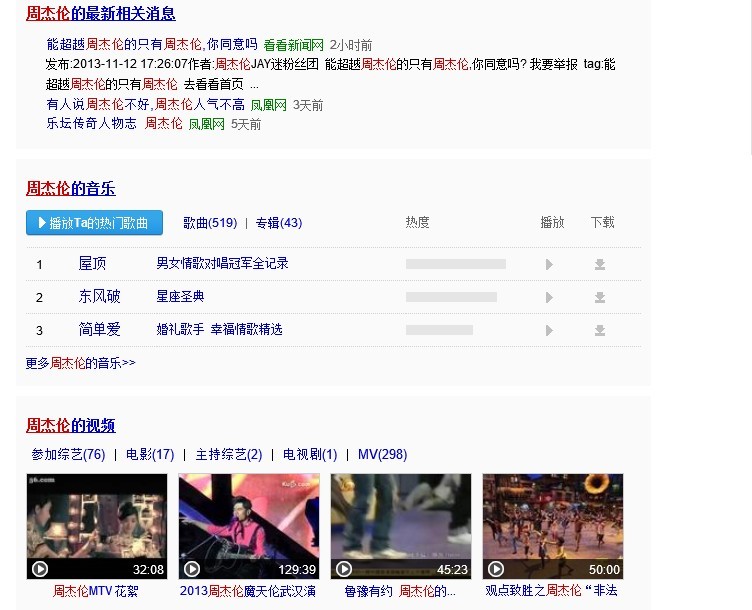Open the 电视剧(1) video category
752x610 pixels.
pyautogui.click(x=310, y=454)
